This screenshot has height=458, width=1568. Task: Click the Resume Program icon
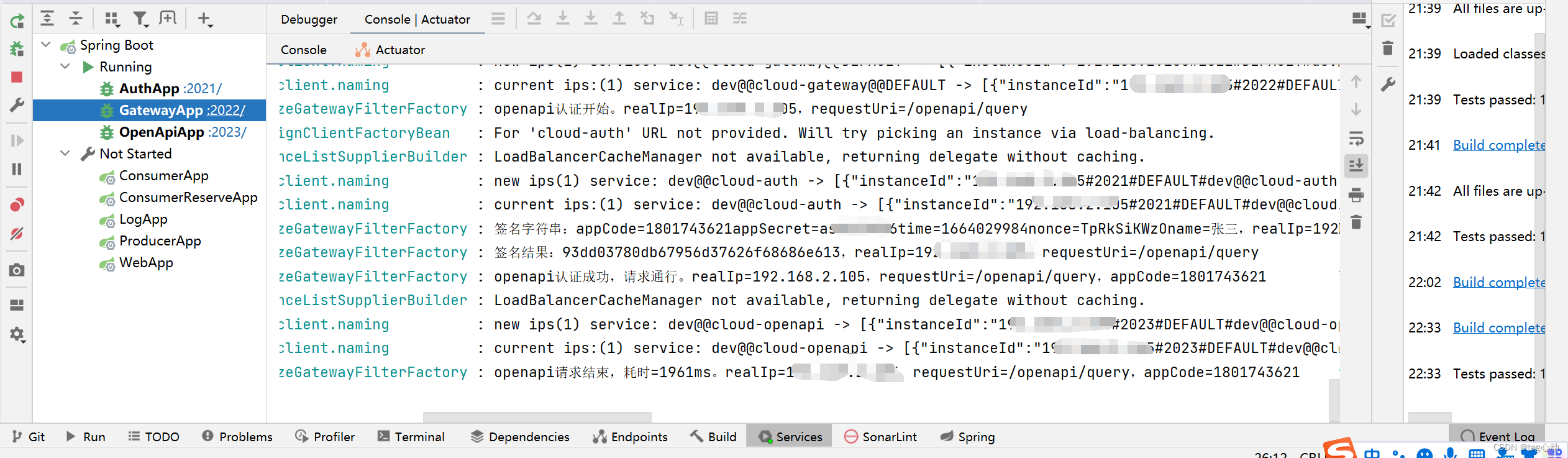17,140
